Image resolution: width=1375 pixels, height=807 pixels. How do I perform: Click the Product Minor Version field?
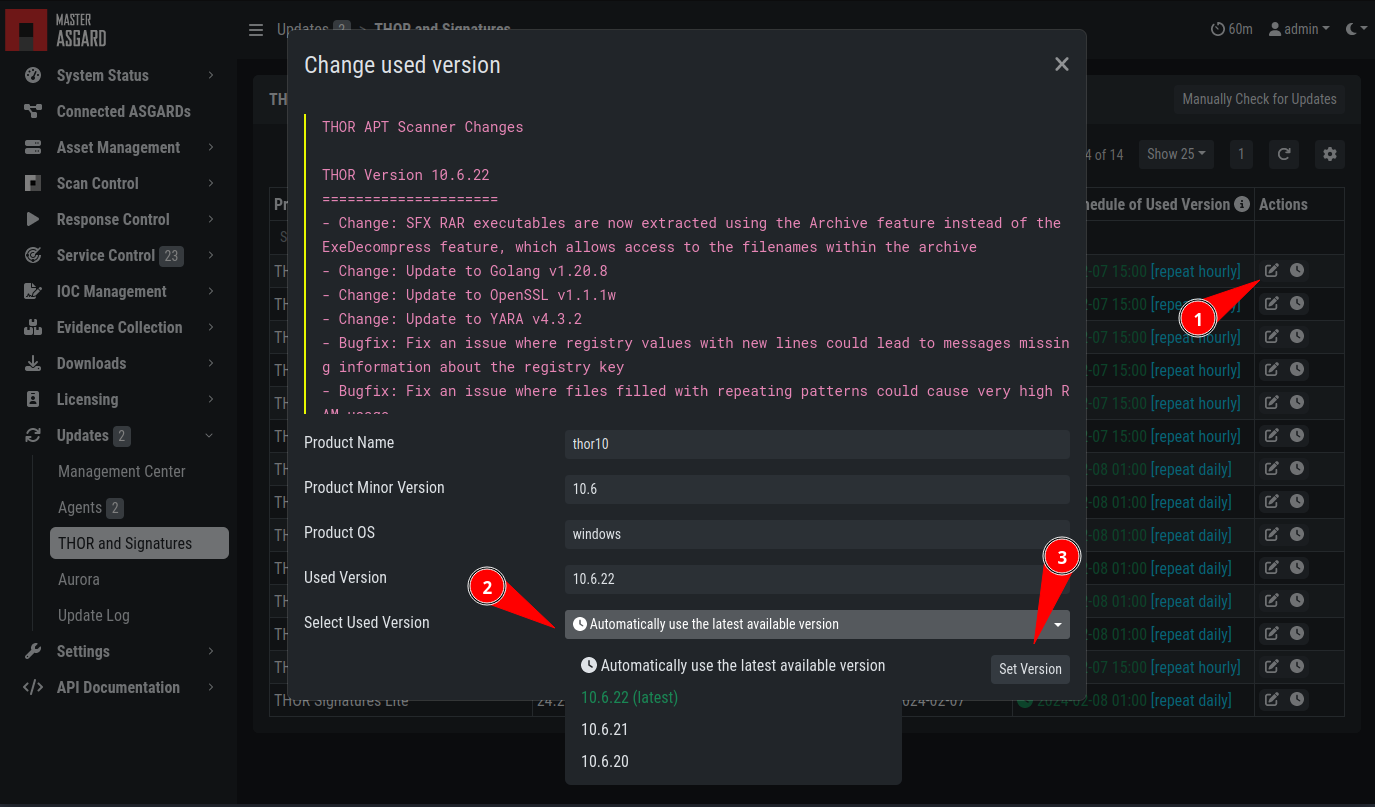[x=817, y=489]
